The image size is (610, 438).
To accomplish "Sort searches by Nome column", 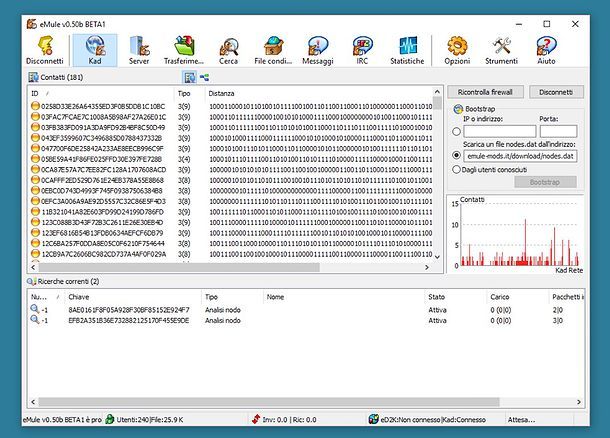I will (x=344, y=297).
